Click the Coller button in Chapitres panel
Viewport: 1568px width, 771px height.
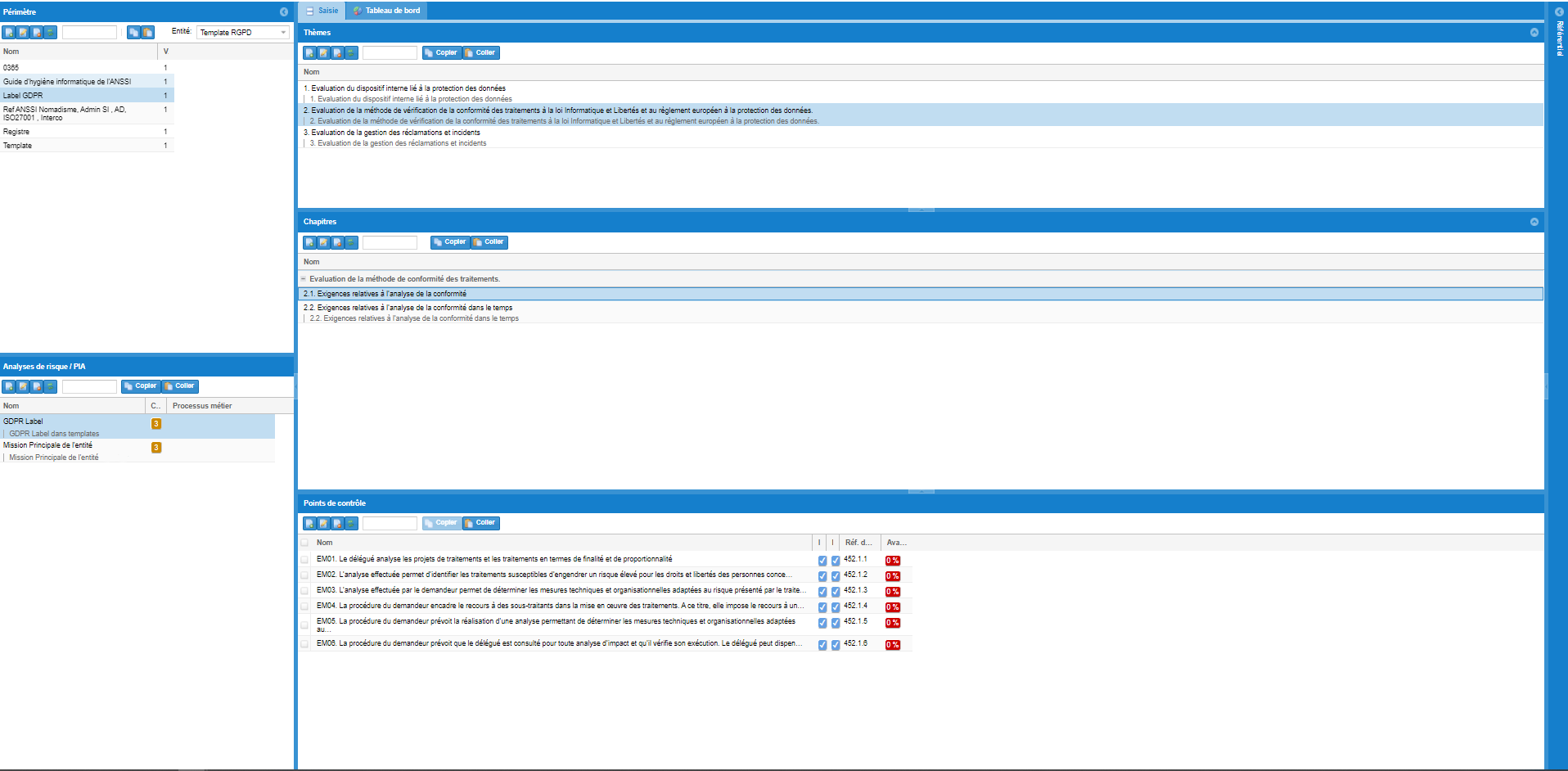pyautogui.click(x=489, y=242)
